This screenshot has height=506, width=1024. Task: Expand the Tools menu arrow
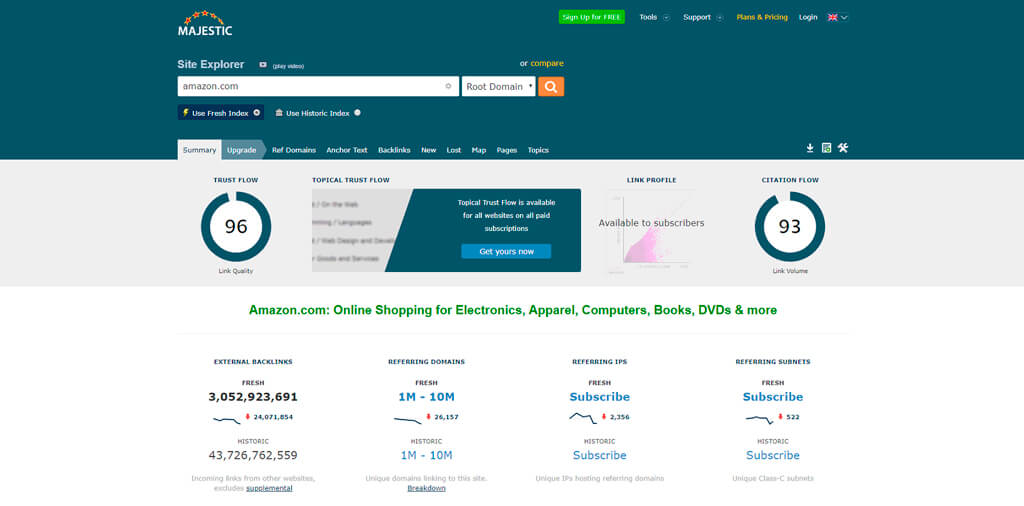666,18
